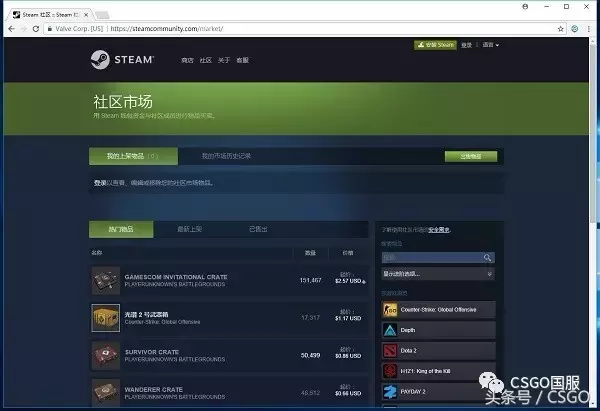The image size is (600, 411).
Task: Close the Steam browser tab
Action: 86,15
